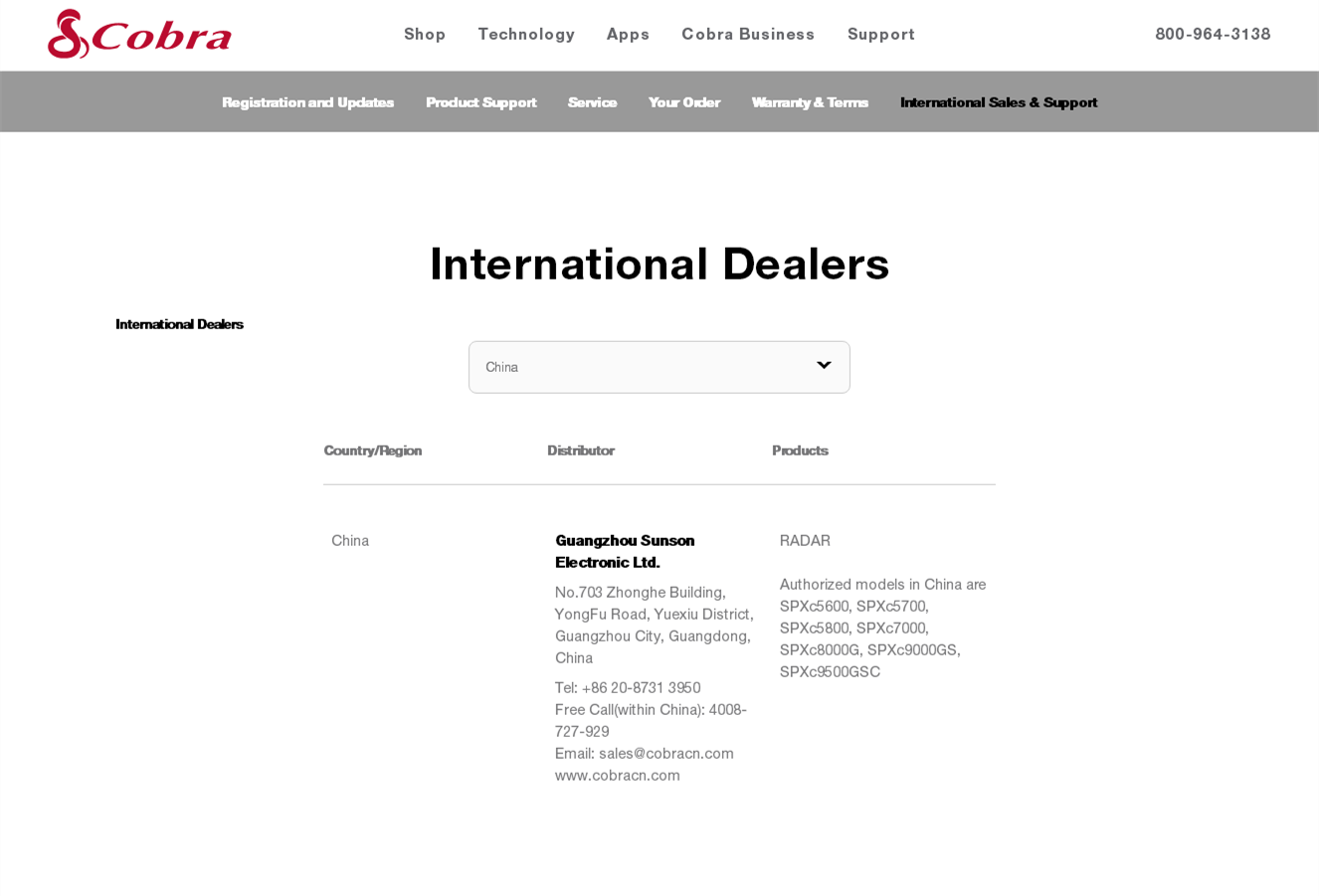
Task: Open the Apps menu
Action: [x=628, y=34]
